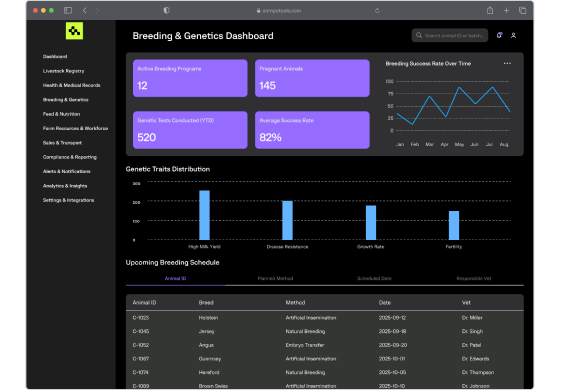Open the notifications bell icon
Screen dimensions: 561x390
tap(499, 35)
